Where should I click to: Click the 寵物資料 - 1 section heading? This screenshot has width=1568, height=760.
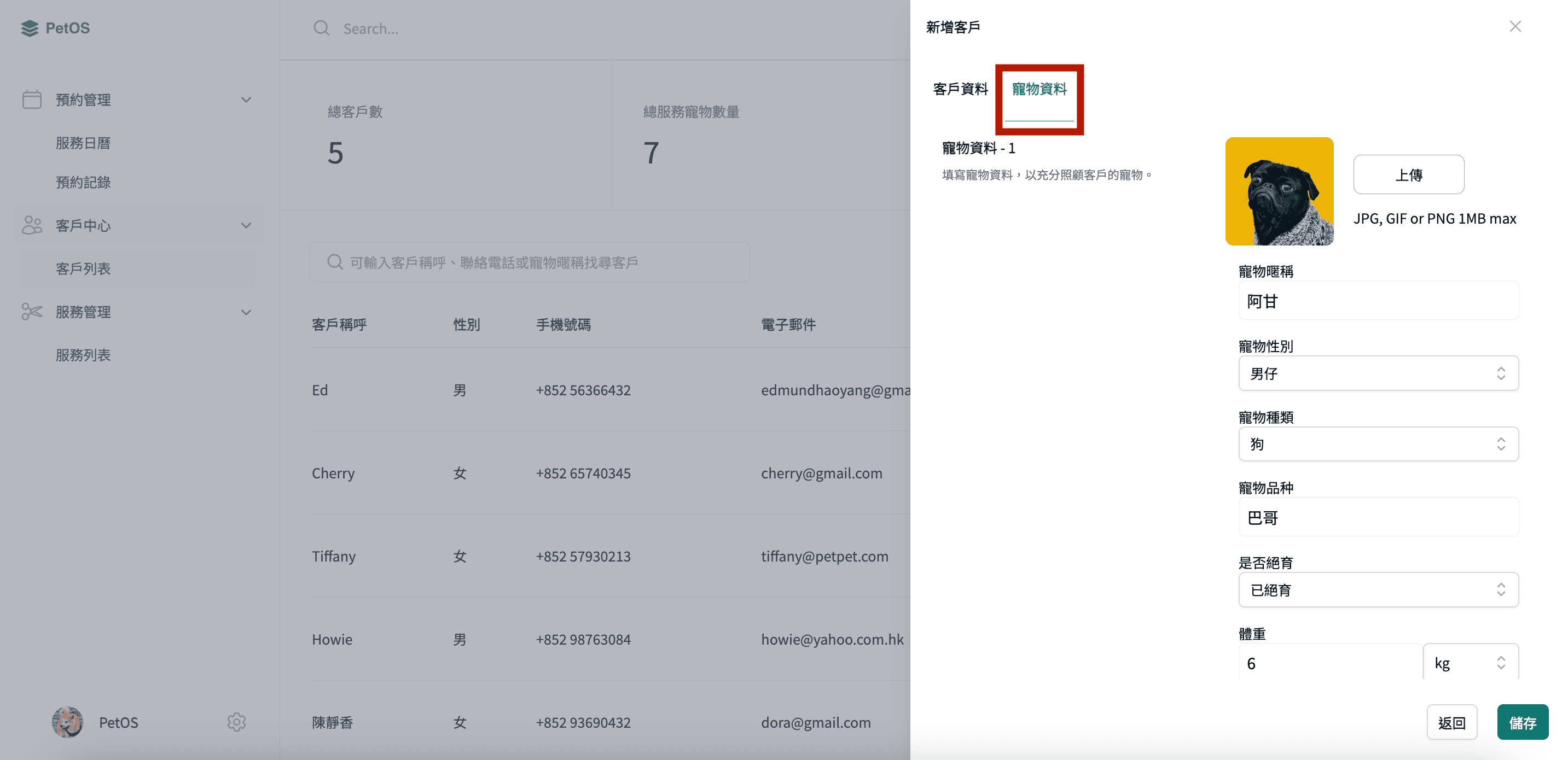click(x=978, y=148)
